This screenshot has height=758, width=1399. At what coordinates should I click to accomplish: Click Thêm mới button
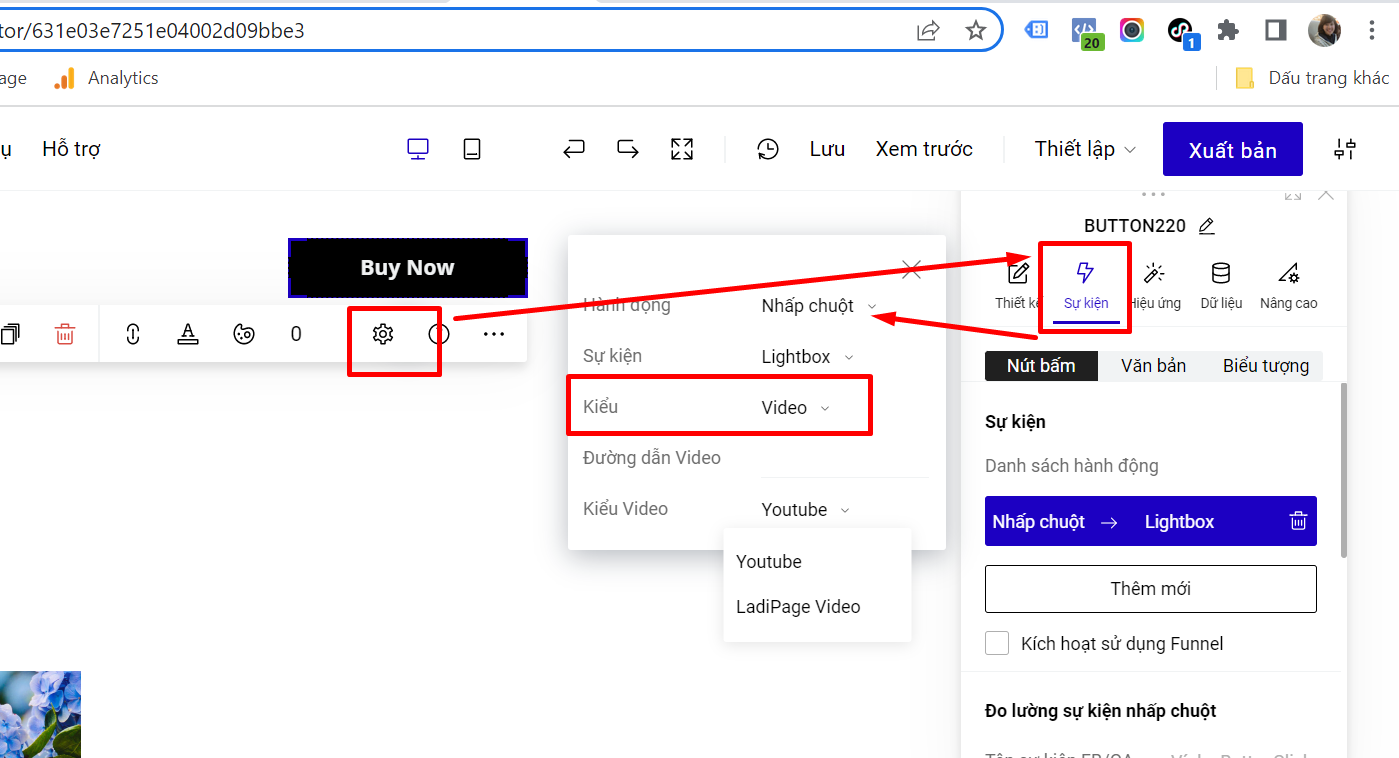click(x=1150, y=589)
